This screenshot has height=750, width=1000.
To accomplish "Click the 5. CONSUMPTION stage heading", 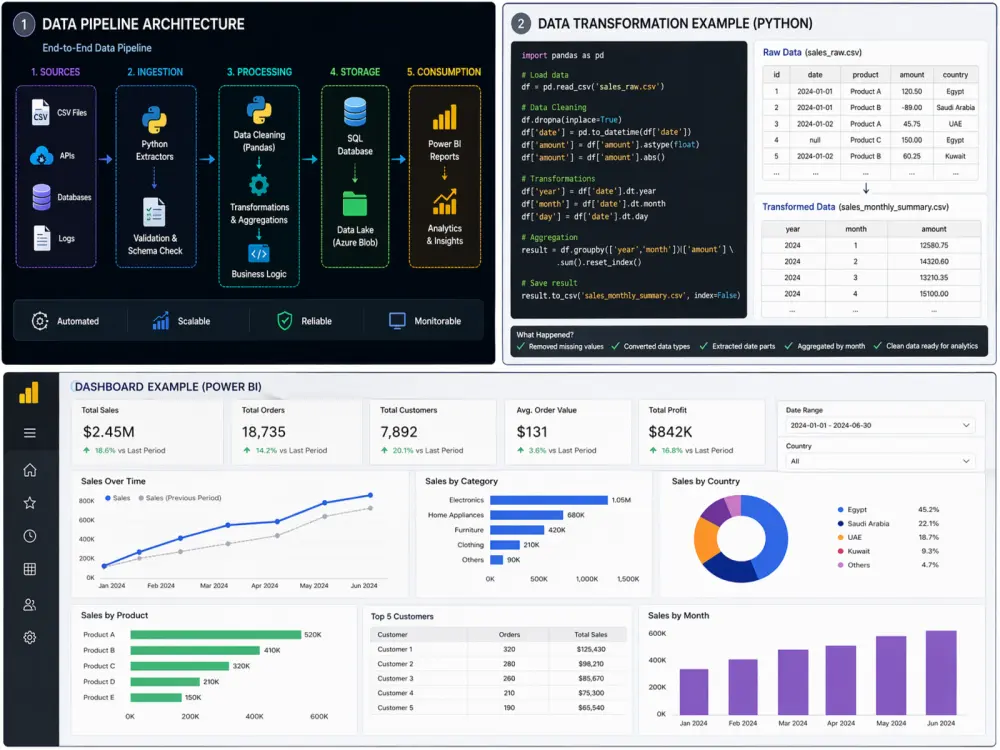I will click(x=444, y=72).
